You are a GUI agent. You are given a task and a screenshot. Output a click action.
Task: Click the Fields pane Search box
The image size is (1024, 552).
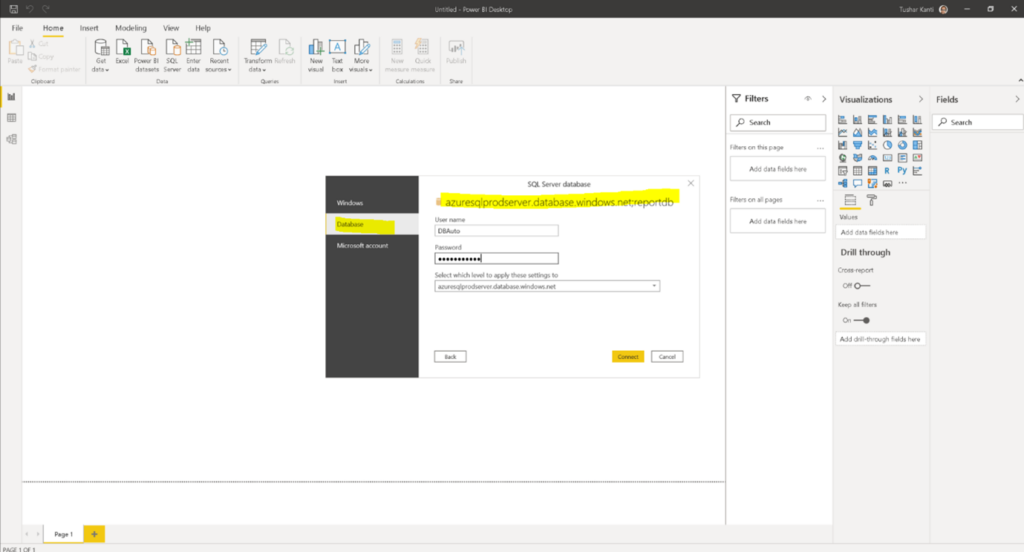pyautogui.click(x=978, y=122)
